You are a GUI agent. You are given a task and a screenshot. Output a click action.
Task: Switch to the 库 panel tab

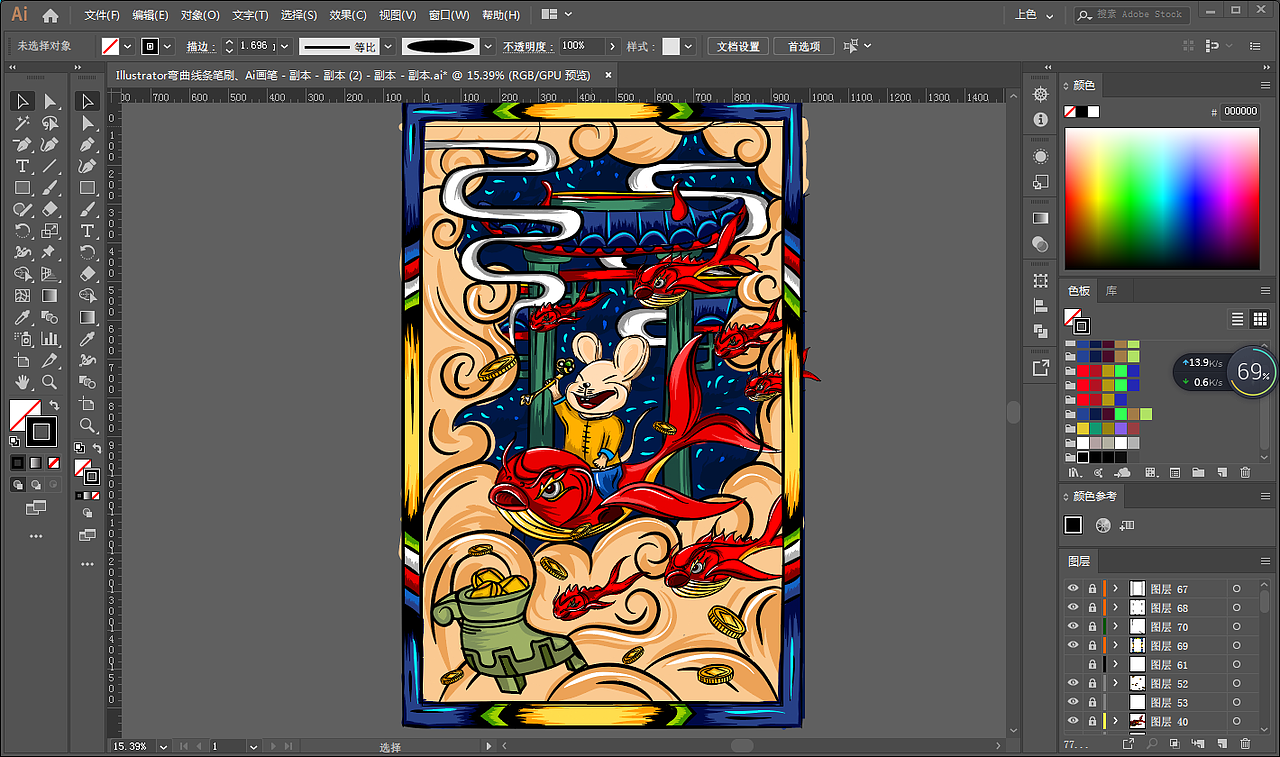[1111, 290]
